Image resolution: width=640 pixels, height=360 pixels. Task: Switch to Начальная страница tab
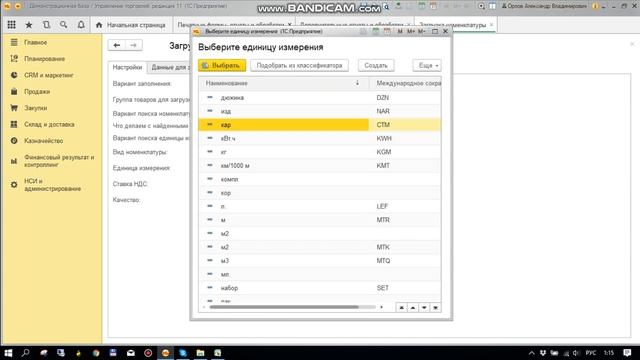pos(131,25)
